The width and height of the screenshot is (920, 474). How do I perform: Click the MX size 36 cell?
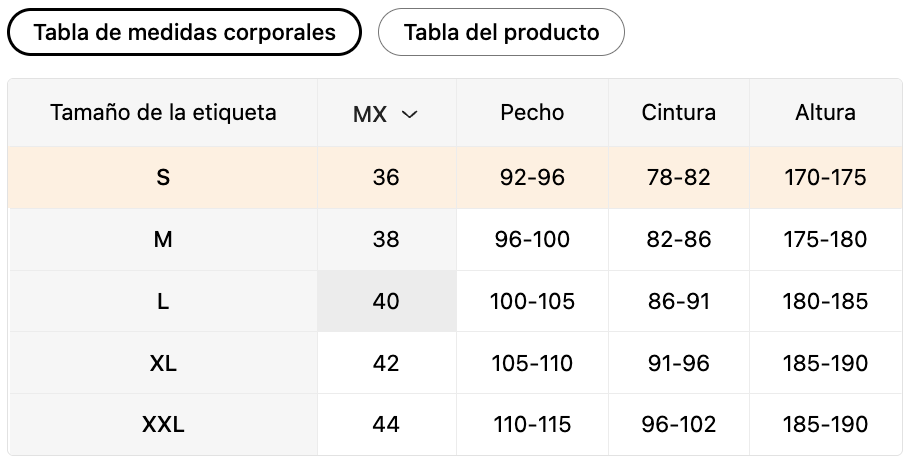pyautogui.click(x=387, y=177)
